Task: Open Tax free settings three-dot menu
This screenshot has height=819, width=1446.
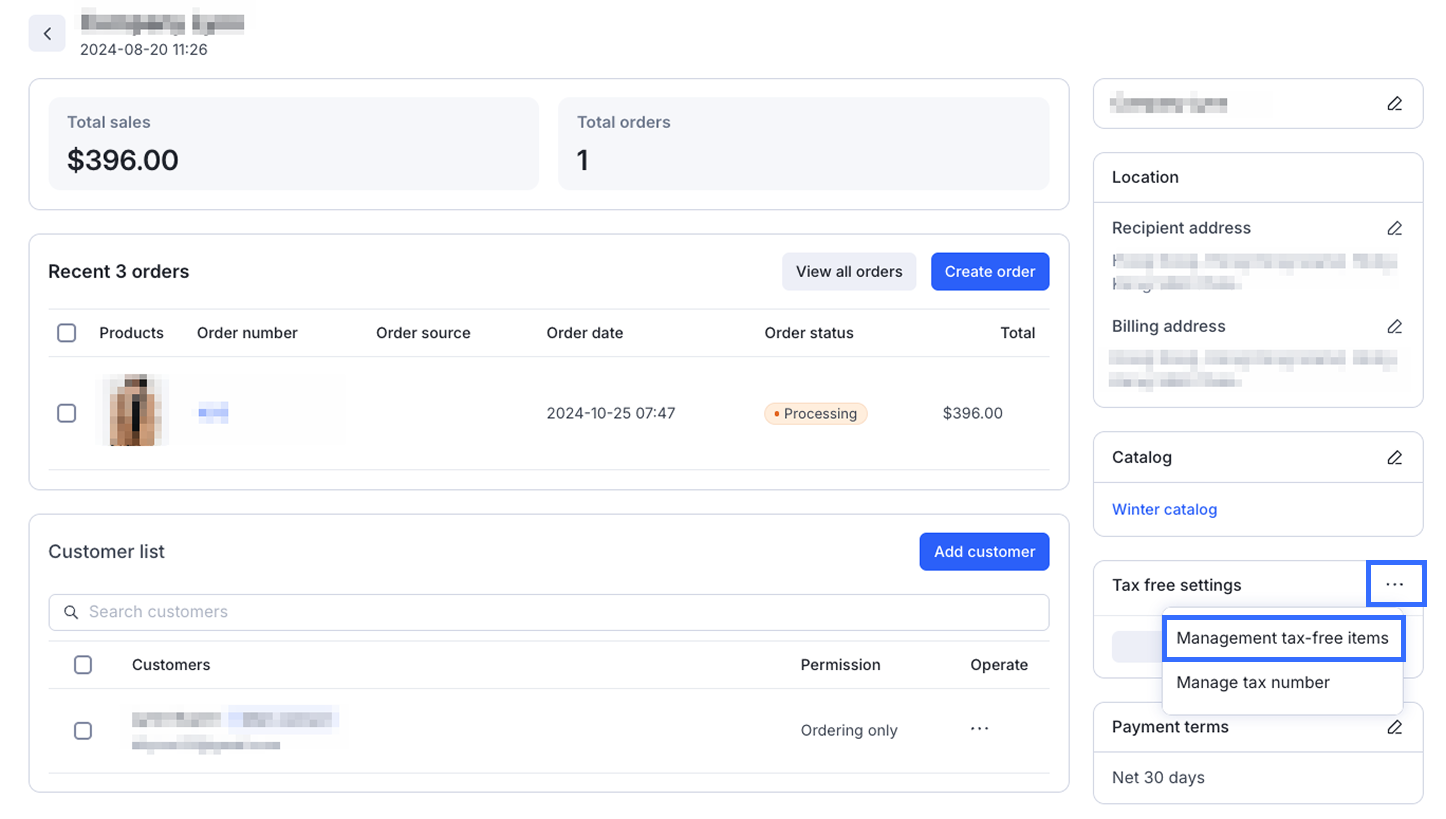Action: pos(1395,585)
